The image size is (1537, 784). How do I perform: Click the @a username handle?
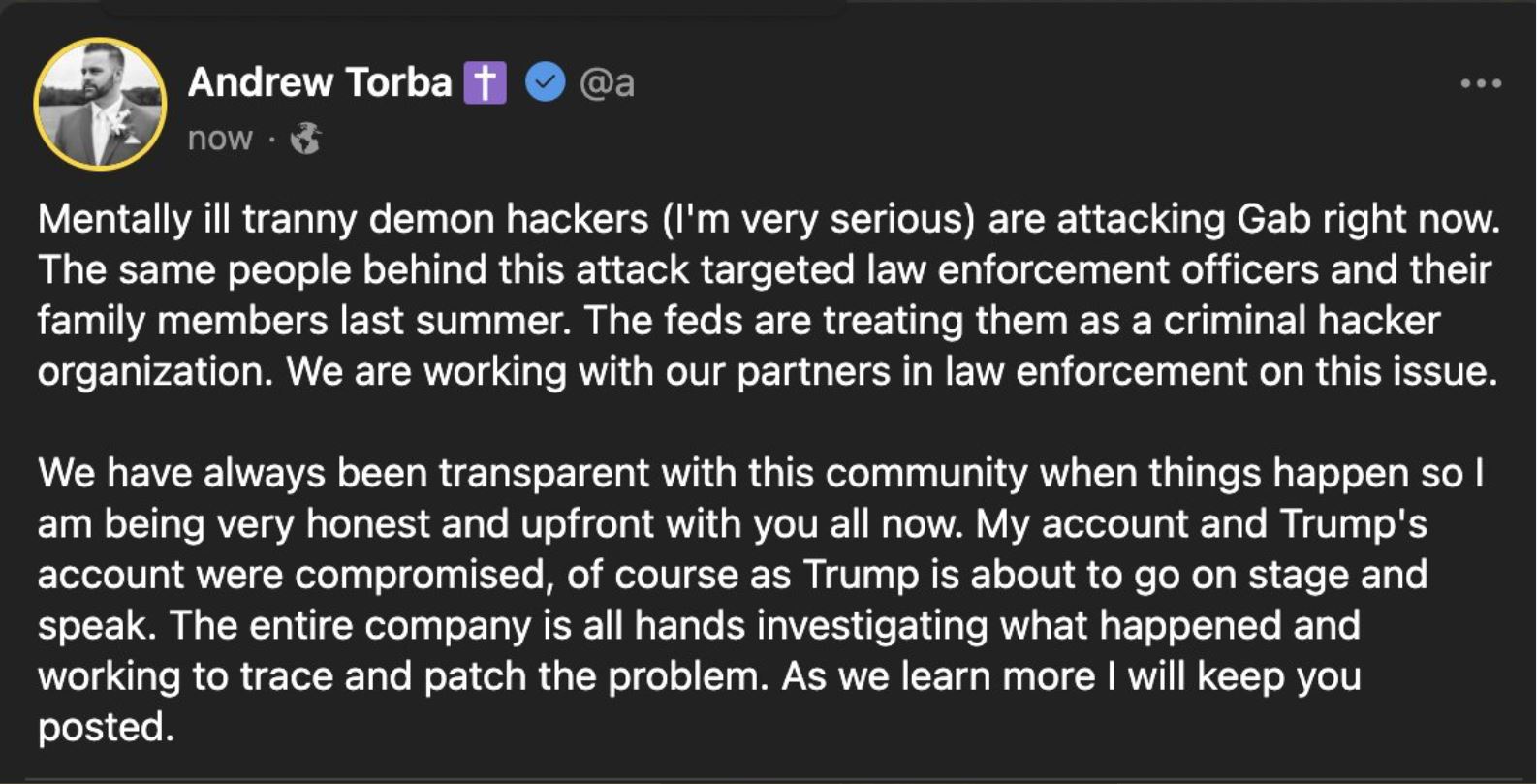pos(607,83)
